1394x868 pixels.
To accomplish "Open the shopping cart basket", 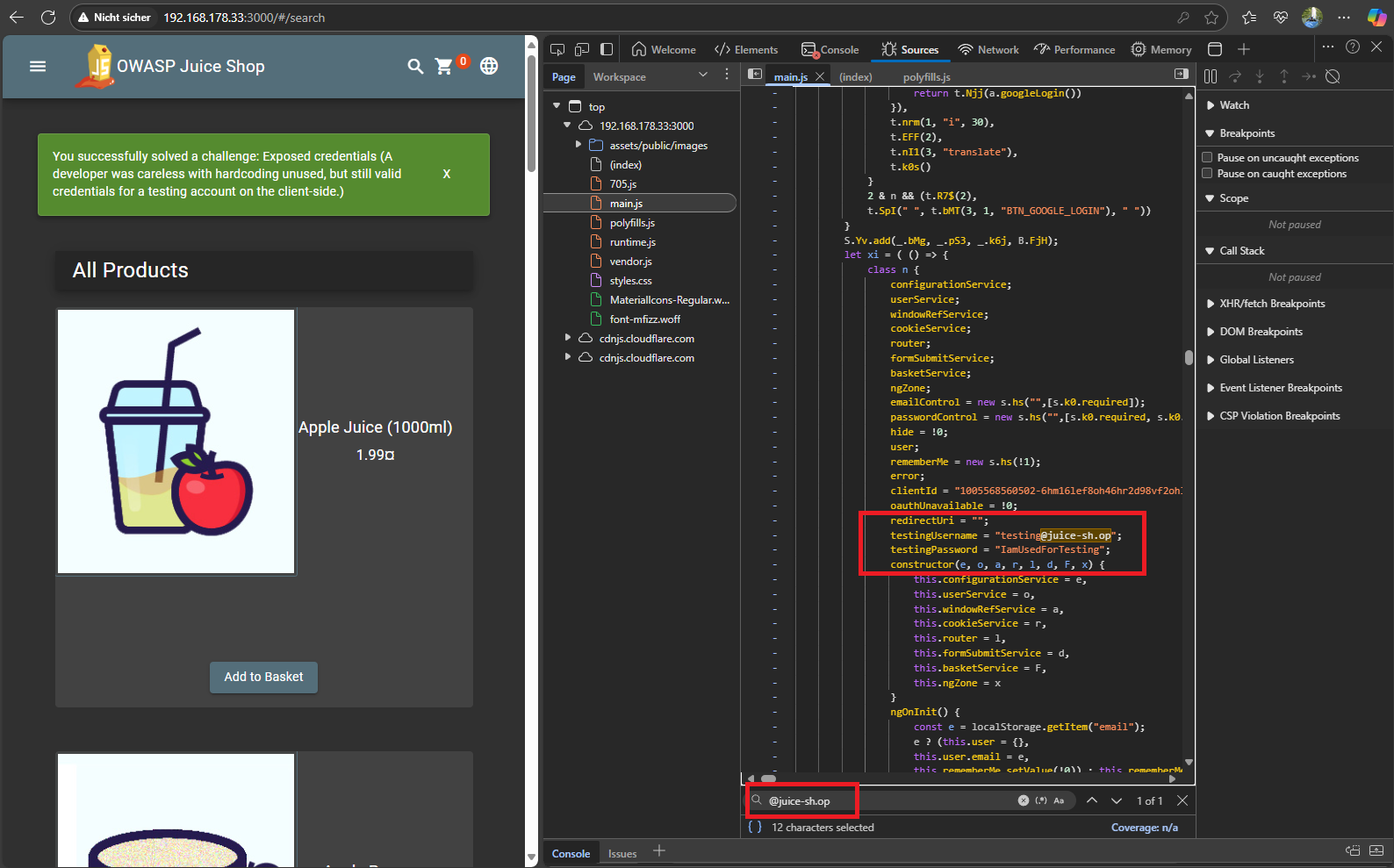I will click(x=444, y=67).
